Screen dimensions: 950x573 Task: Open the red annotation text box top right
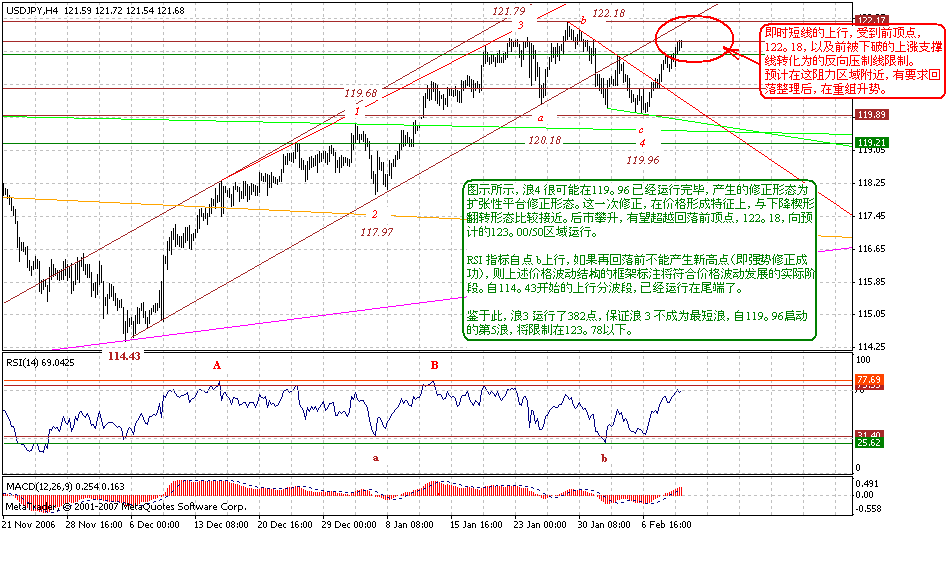click(x=852, y=61)
